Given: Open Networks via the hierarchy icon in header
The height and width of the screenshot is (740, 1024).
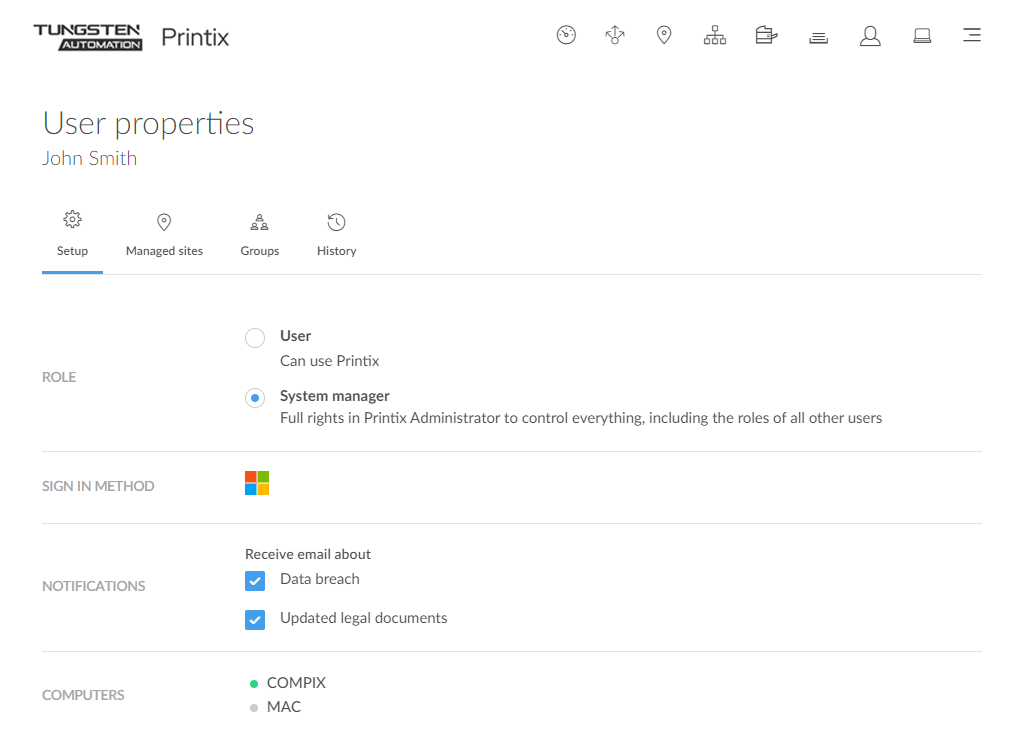Looking at the screenshot, I should point(714,36).
